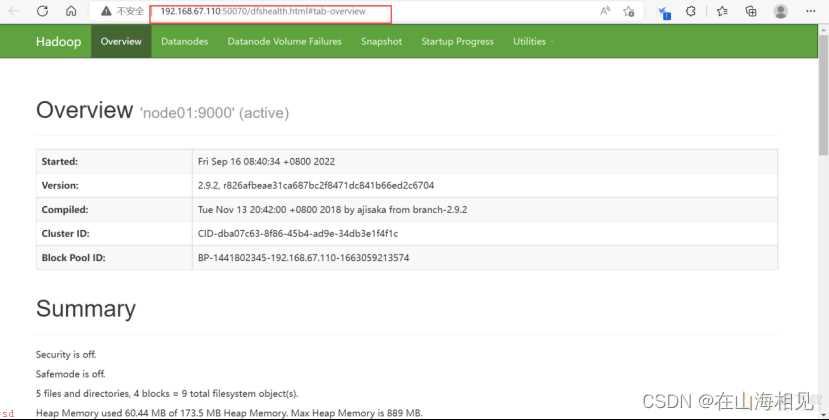Click the version hash value starting 2.9.2
This screenshot has height=420, width=829.
pos(316,185)
